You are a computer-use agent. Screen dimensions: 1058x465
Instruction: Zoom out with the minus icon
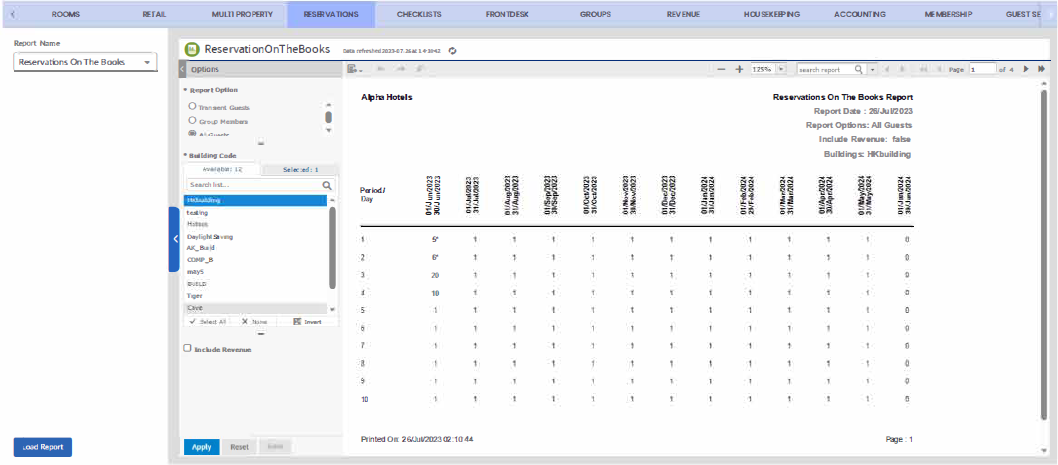pyautogui.click(x=721, y=69)
